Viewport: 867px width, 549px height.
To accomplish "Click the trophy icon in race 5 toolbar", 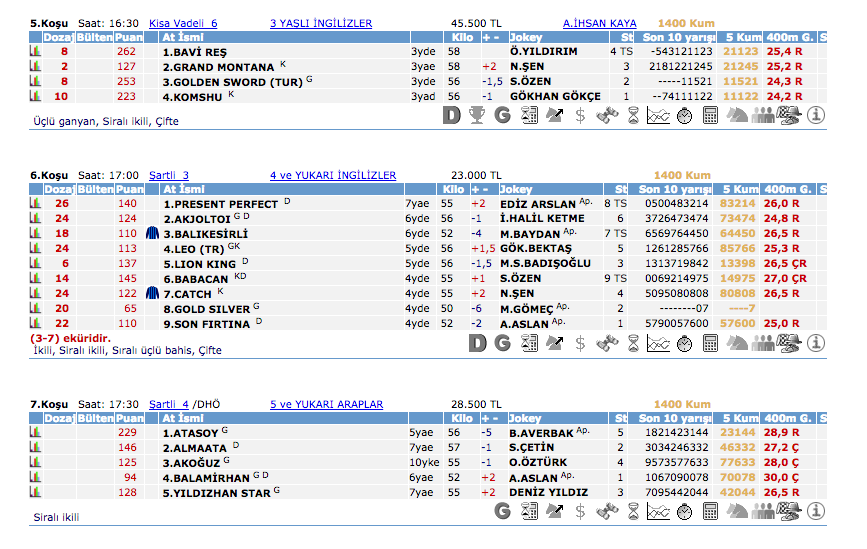I will [x=477, y=115].
